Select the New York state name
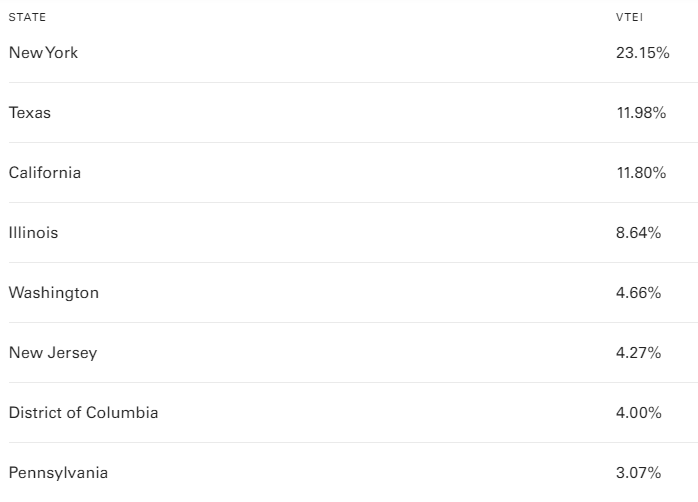This screenshot has width=698, height=502. [43, 52]
